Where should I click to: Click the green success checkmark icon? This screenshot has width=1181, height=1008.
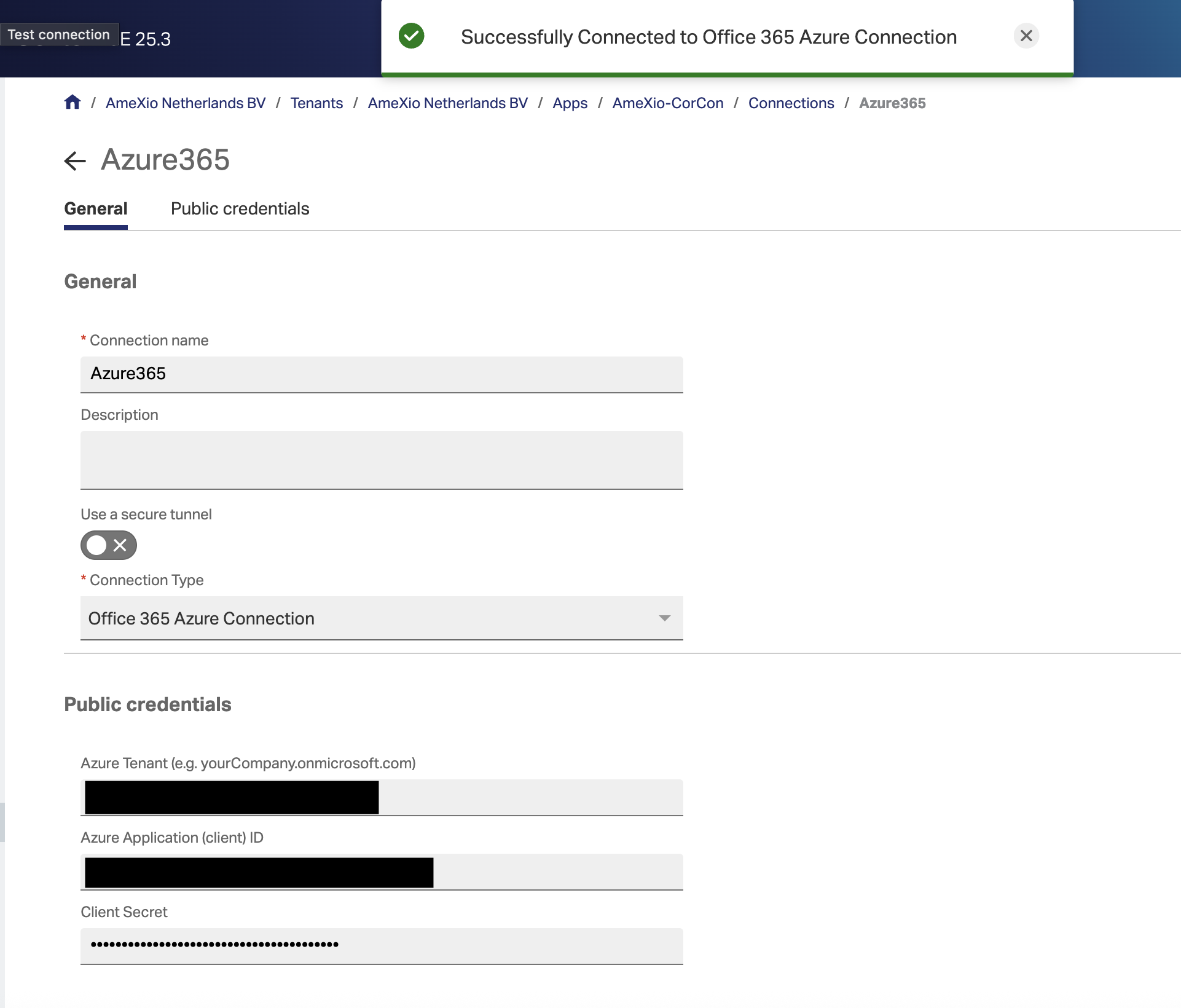coord(412,36)
